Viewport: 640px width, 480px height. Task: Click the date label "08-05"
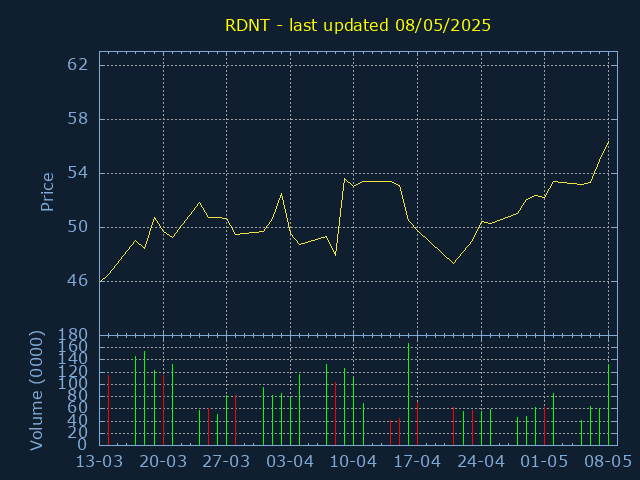click(608, 462)
